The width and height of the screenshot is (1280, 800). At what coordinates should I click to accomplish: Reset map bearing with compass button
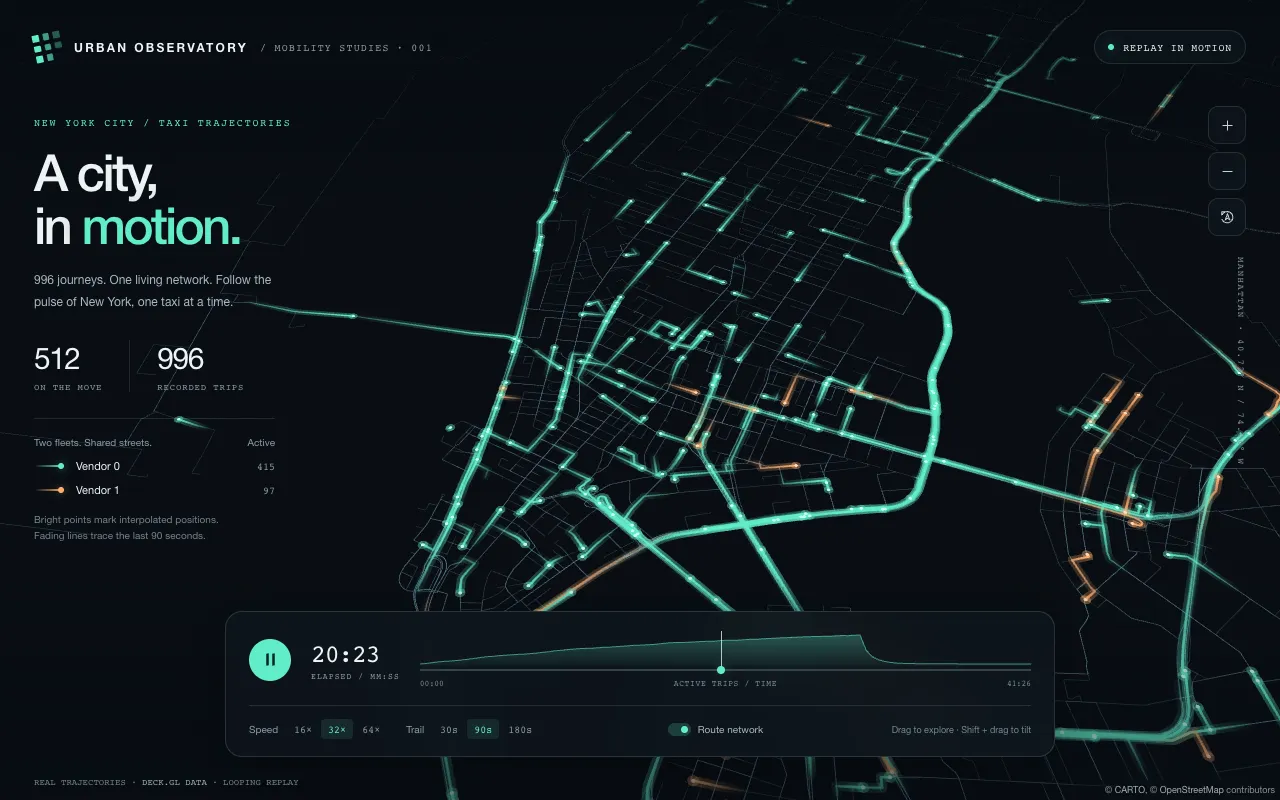coord(1227,217)
